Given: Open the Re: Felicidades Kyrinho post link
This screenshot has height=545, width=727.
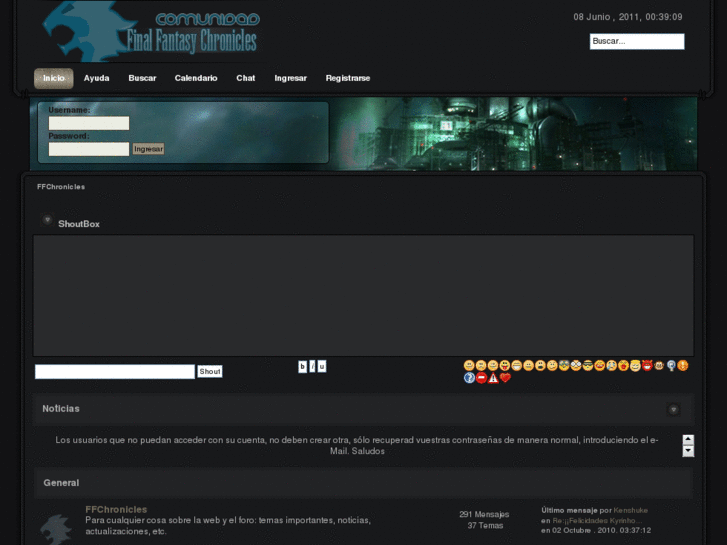Looking at the screenshot, I should 597,520.
